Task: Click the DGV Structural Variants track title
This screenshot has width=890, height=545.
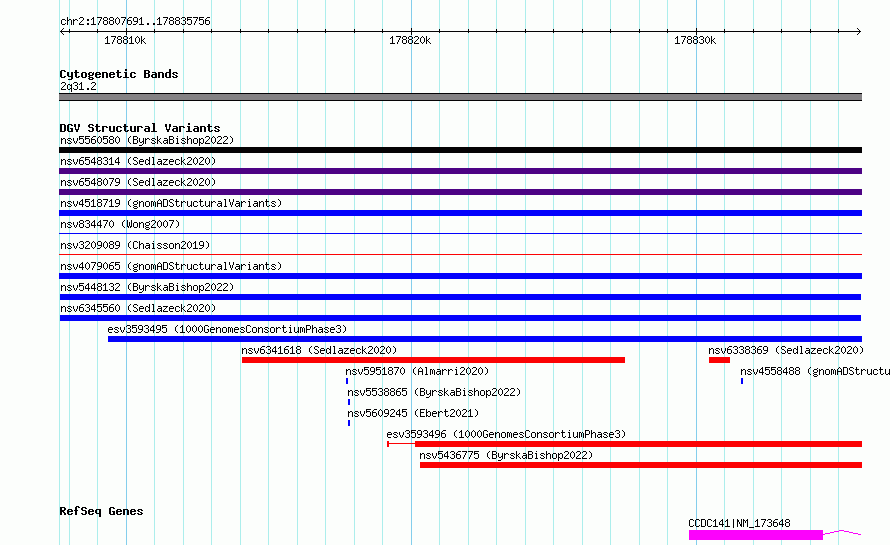Action: pyautogui.click(x=140, y=128)
